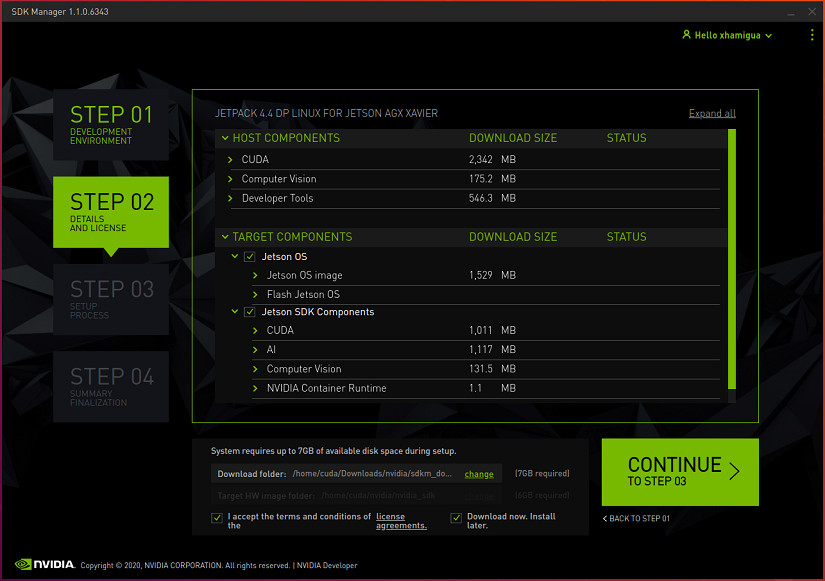Open the three-dot options menu
Screen dimensions: 825x581
pos(812,35)
